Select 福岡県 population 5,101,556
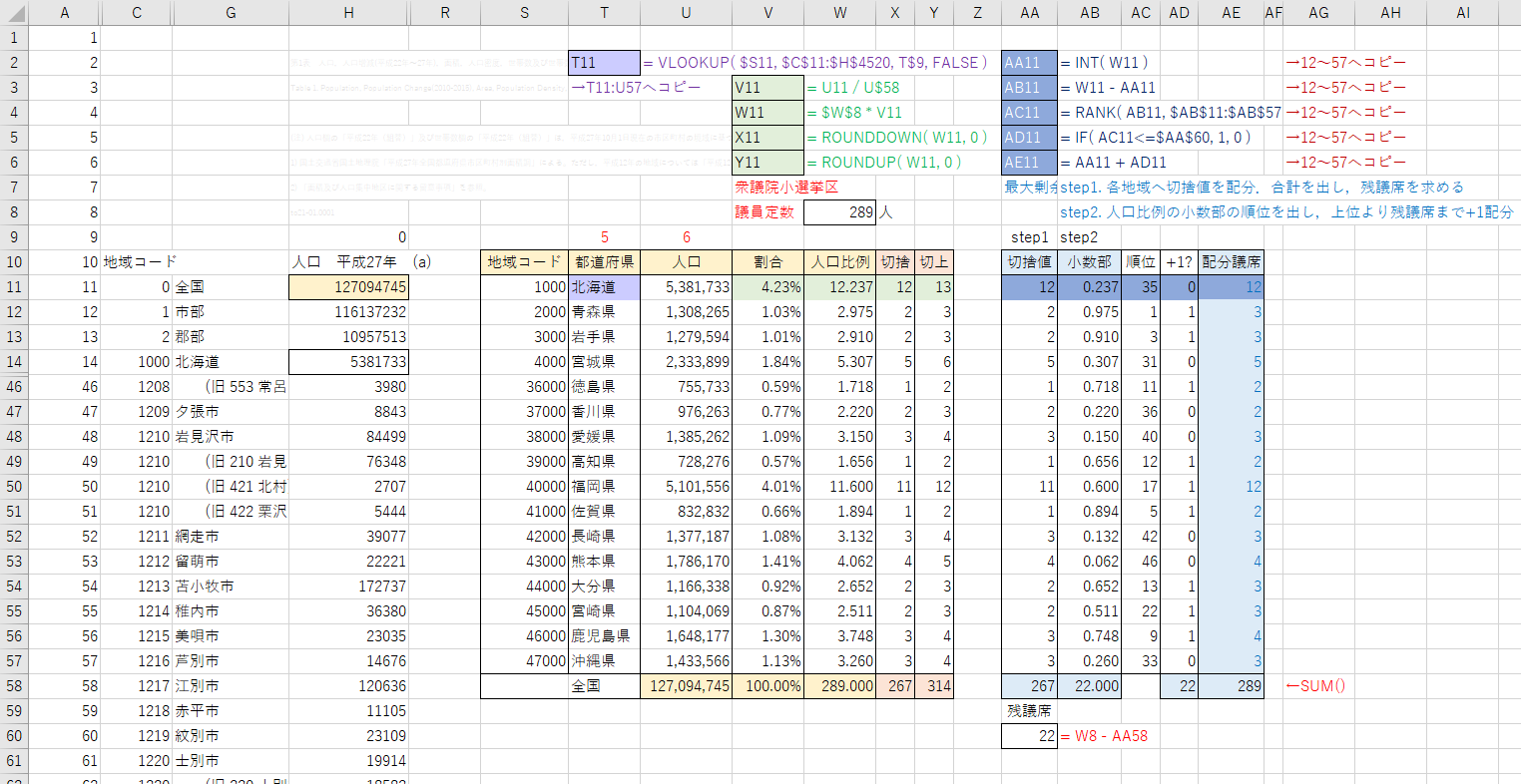The image size is (1521, 784). pyautogui.click(x=686, y=487)
